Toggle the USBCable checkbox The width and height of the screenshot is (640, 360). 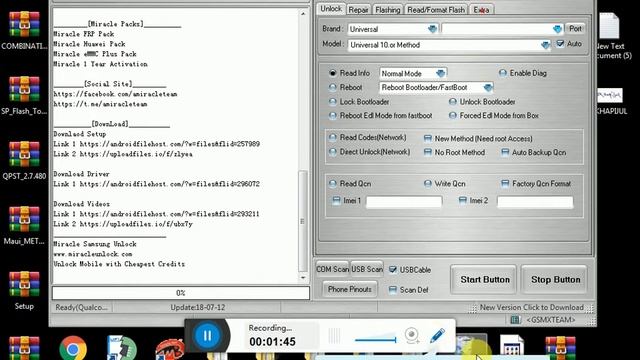[x=393, y=269]
